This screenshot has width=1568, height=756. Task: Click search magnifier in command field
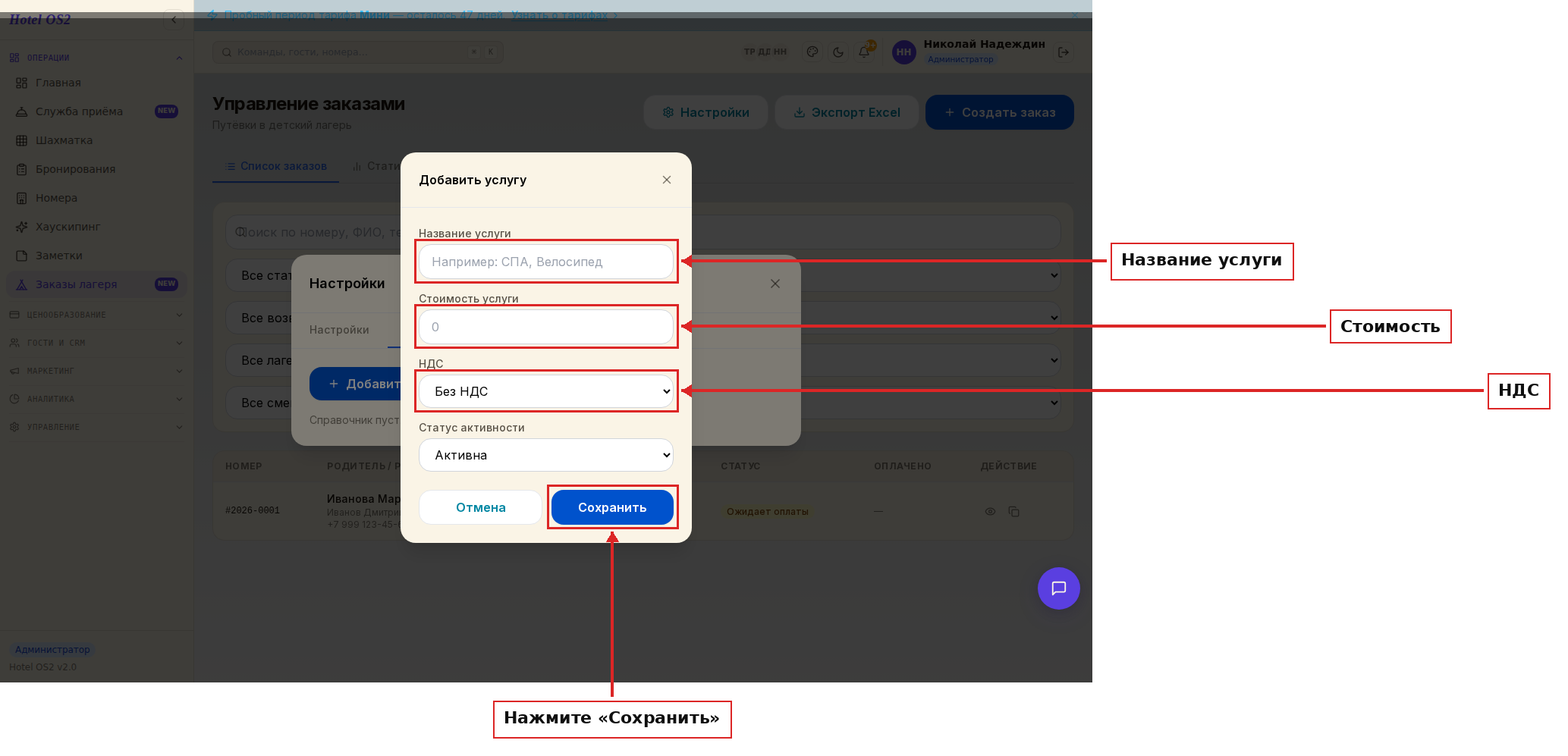[227, 52]
